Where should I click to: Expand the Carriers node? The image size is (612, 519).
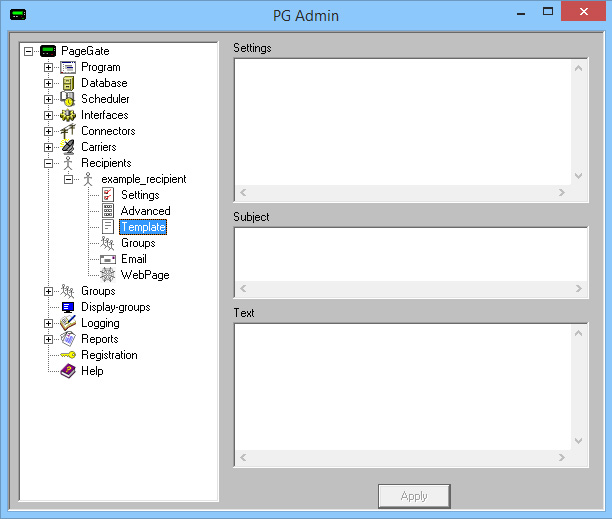coord(48,148)
